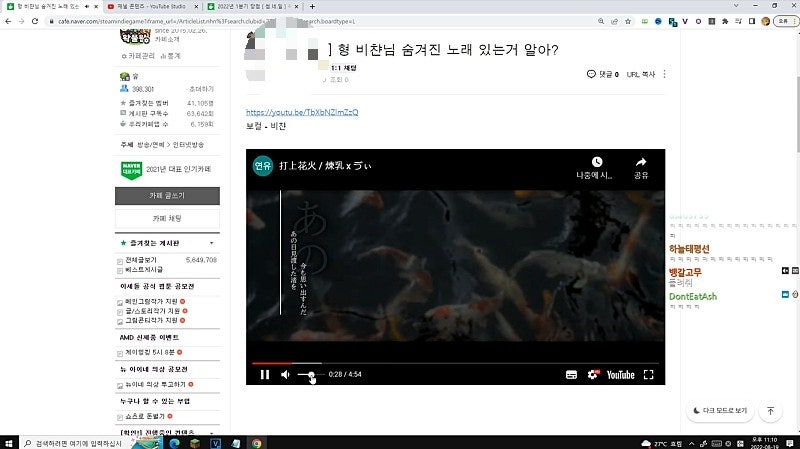The height and width of the screenshot is (449, 800).
Task: Copy the post URL
Action: (x=641, y=74)
